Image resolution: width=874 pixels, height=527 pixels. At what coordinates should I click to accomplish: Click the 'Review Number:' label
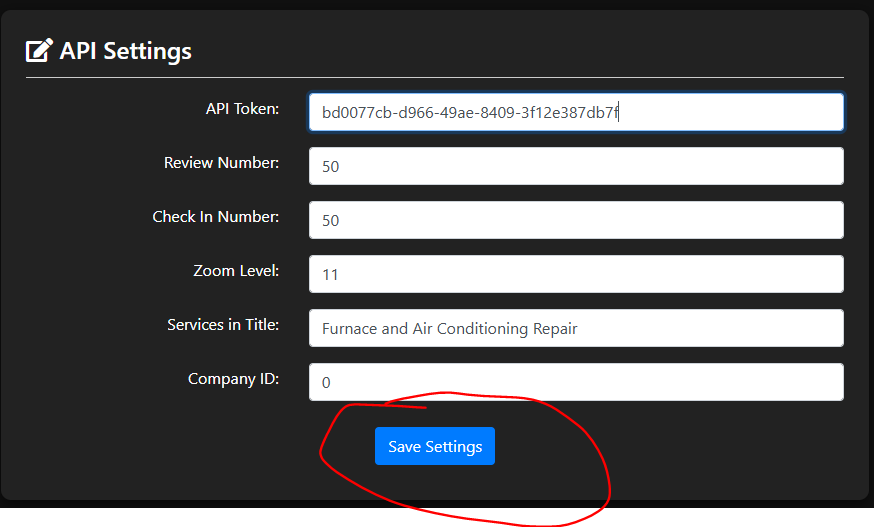[x=221, y=162]
